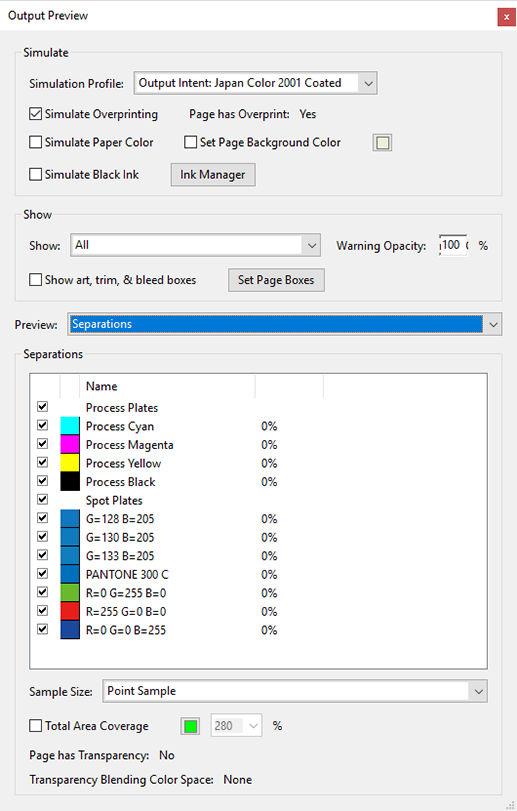Uncheck the Process Magenta plate
Image resolution: width=517 pixels, height=811 pixels.
(x=42, y=444)
